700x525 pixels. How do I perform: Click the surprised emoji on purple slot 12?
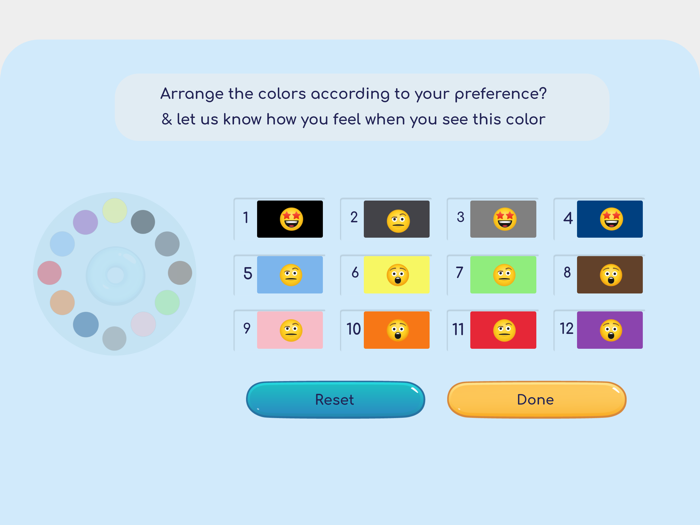coord(611,330)
